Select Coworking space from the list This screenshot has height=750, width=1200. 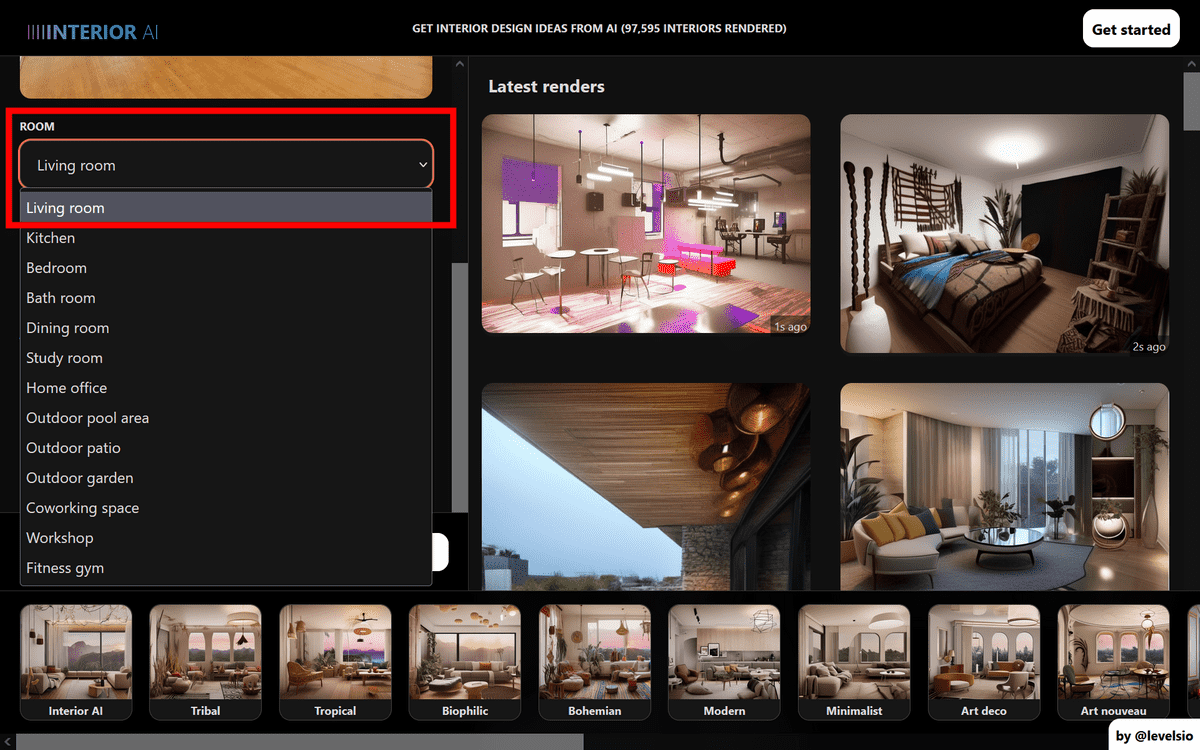[x=83, y=508]
